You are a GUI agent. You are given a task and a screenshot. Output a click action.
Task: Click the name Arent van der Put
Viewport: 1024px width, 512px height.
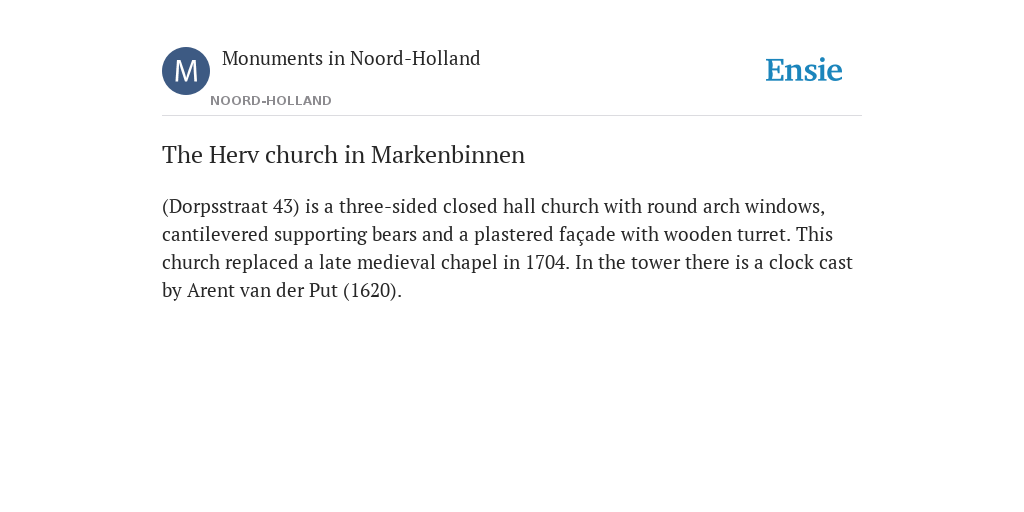(x=263, y=291)
